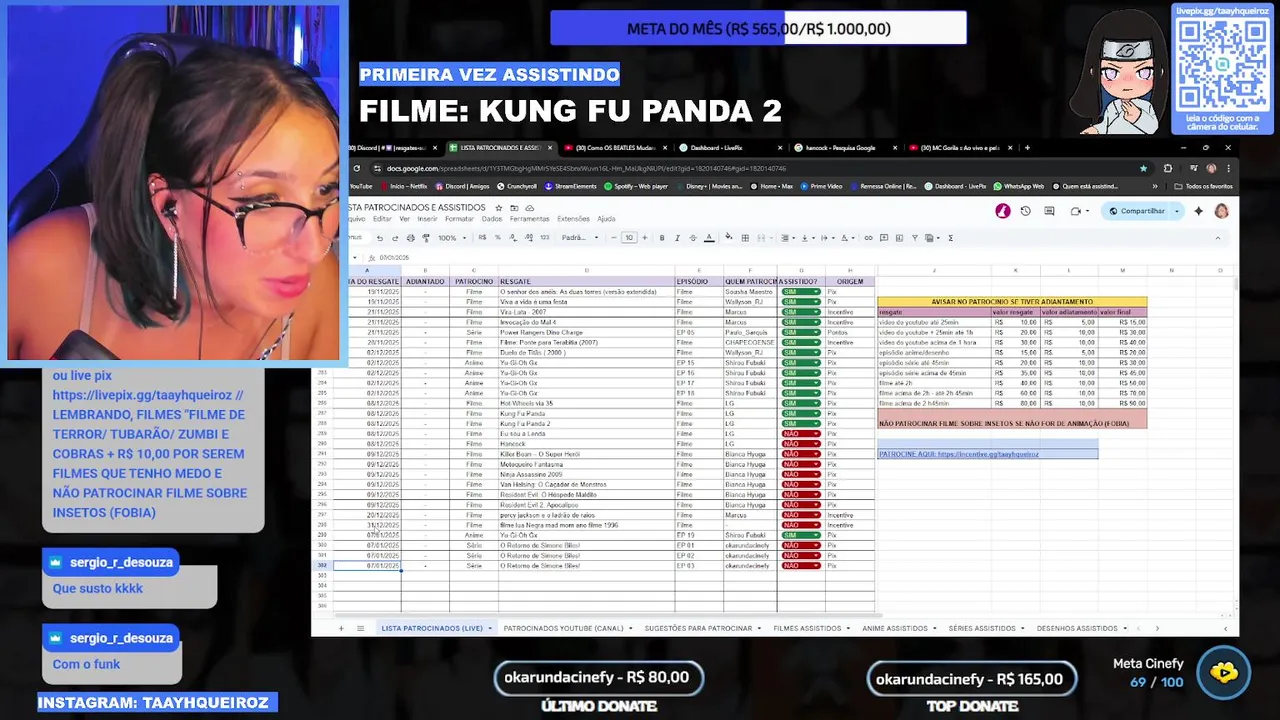
Task: Toggle bold formatting
Action: coord(662,238)
